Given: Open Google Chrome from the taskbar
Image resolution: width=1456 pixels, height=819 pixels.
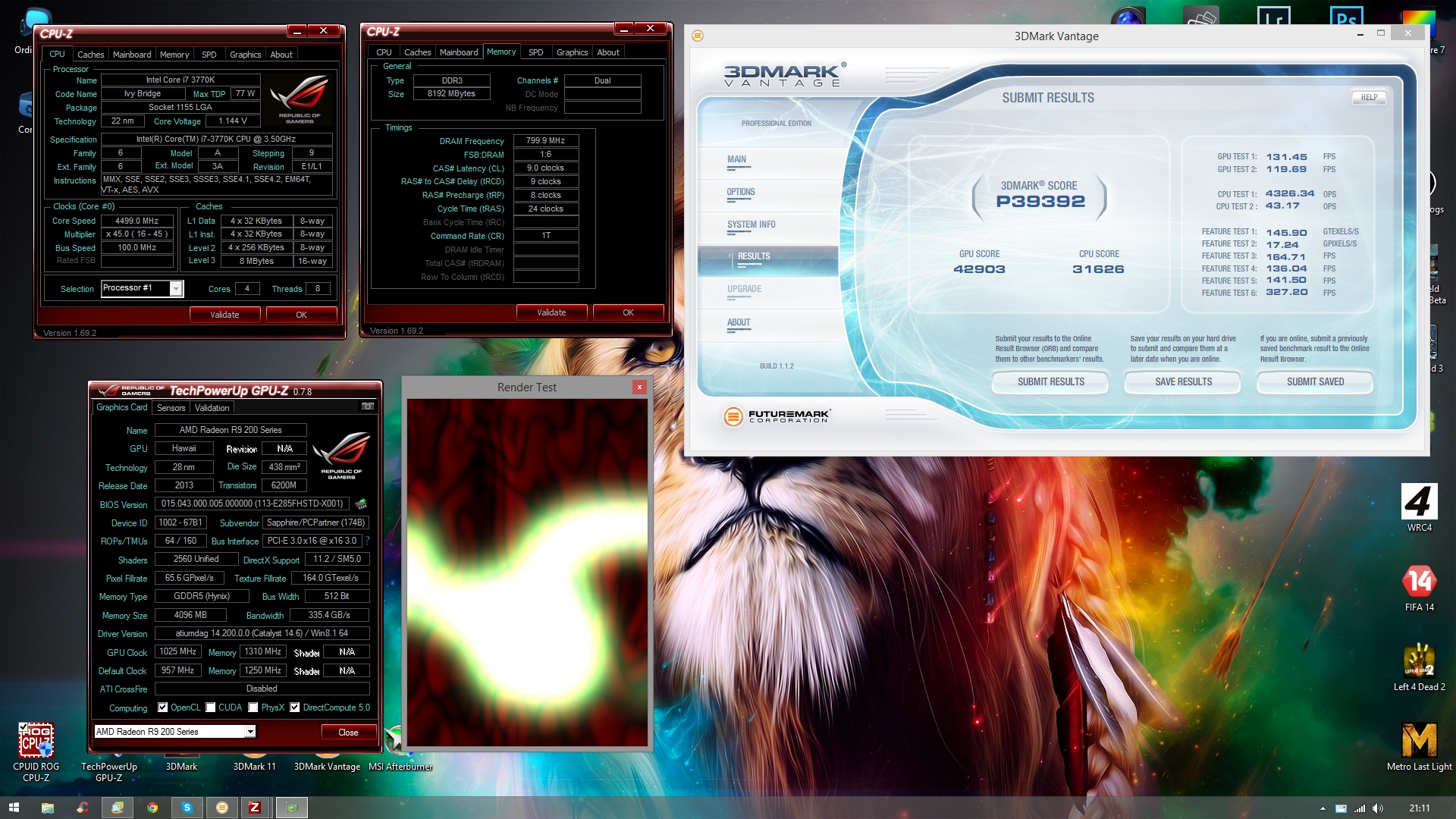Looking at the screenshot, I should [152, 808].
